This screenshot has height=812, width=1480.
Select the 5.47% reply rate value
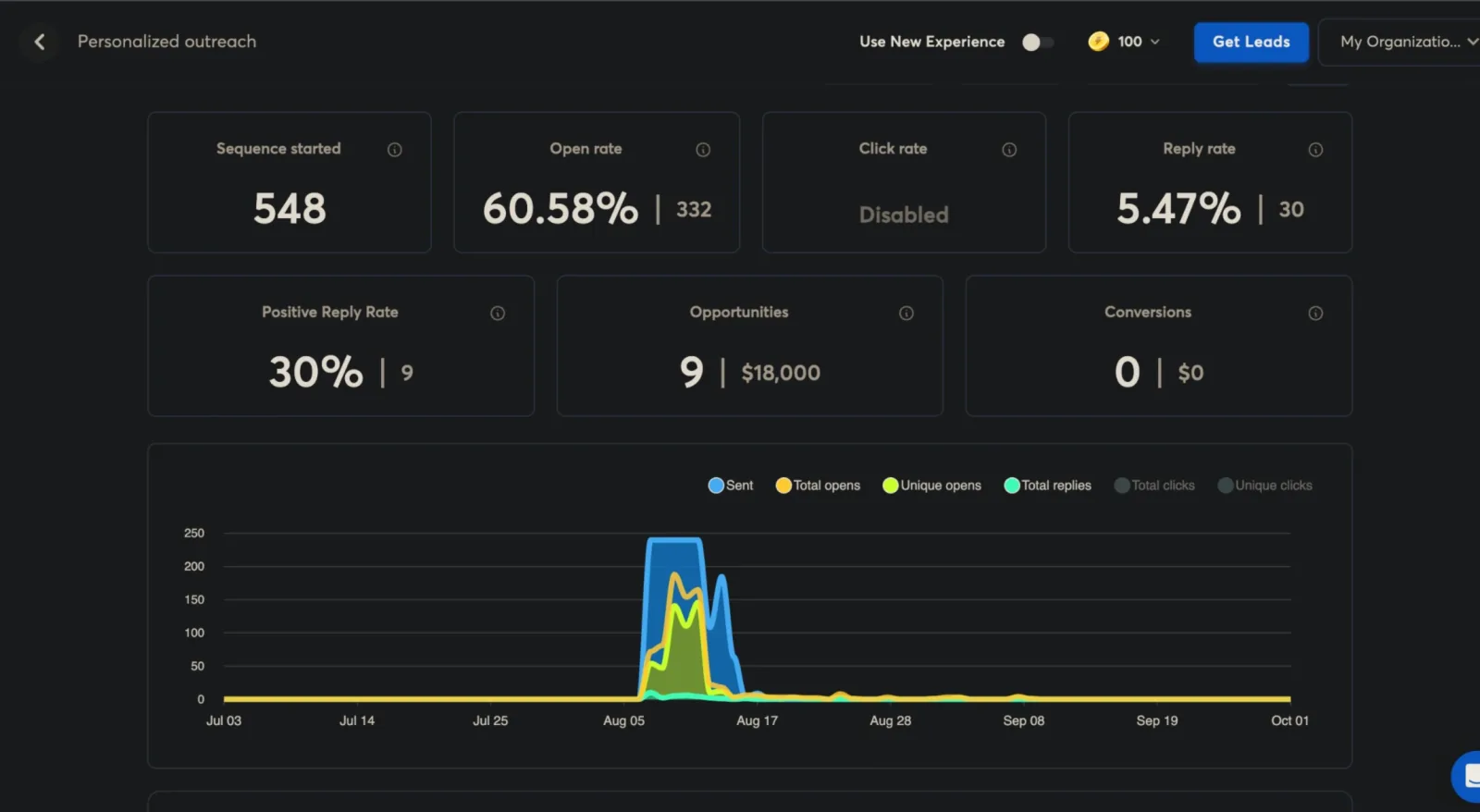coord(1178,209)
